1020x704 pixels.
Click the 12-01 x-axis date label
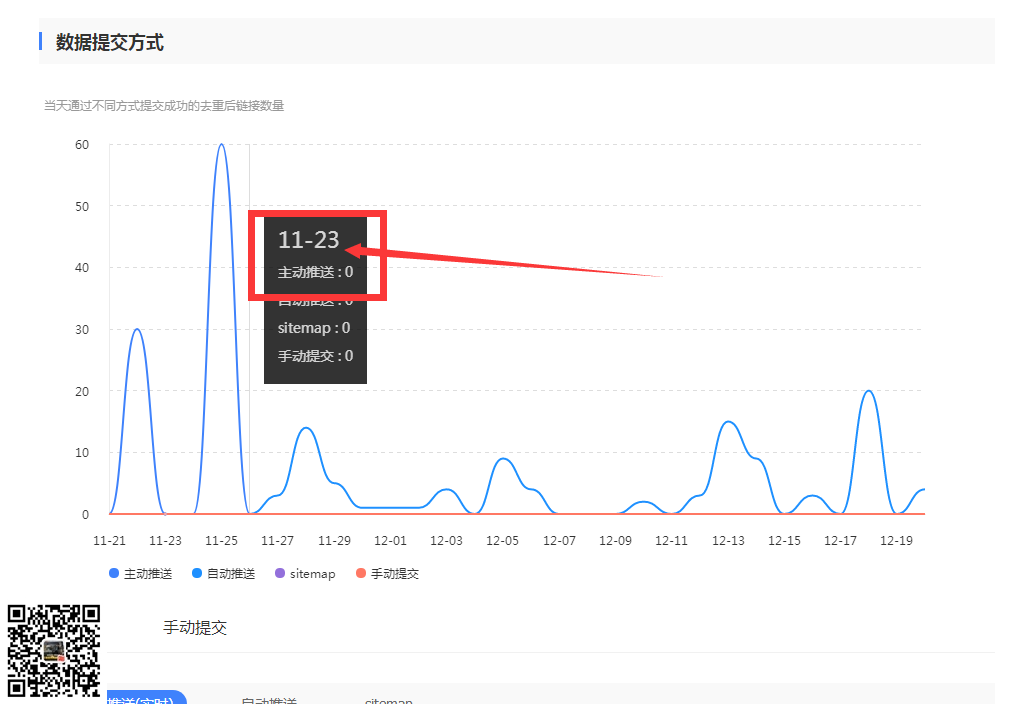point(390,541)
